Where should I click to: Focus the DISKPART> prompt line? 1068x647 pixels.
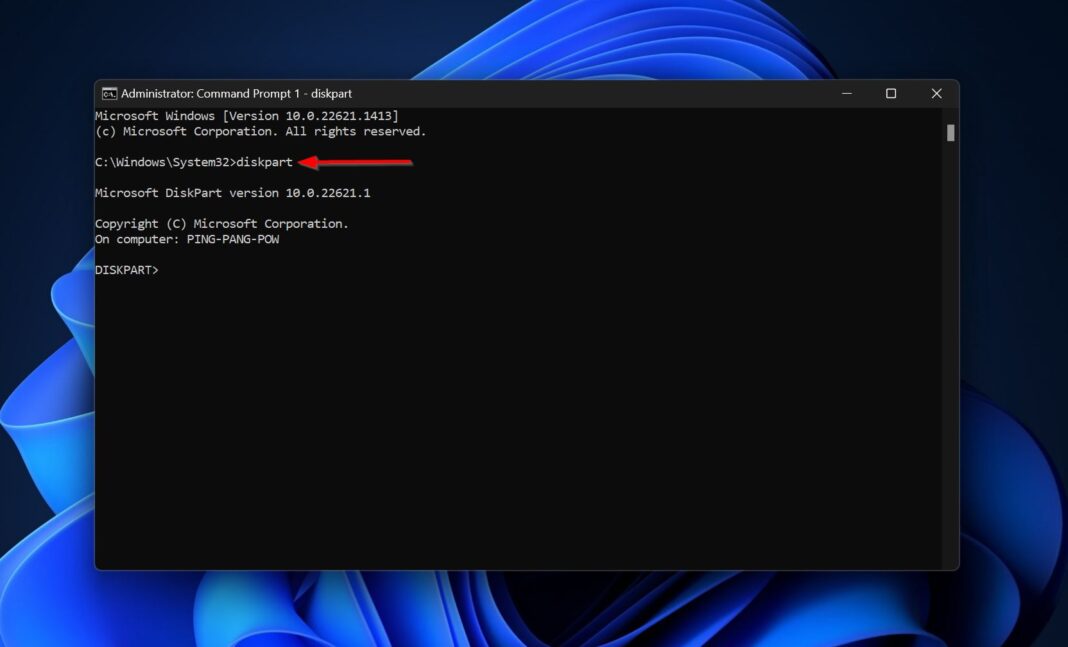click(127, 270)
